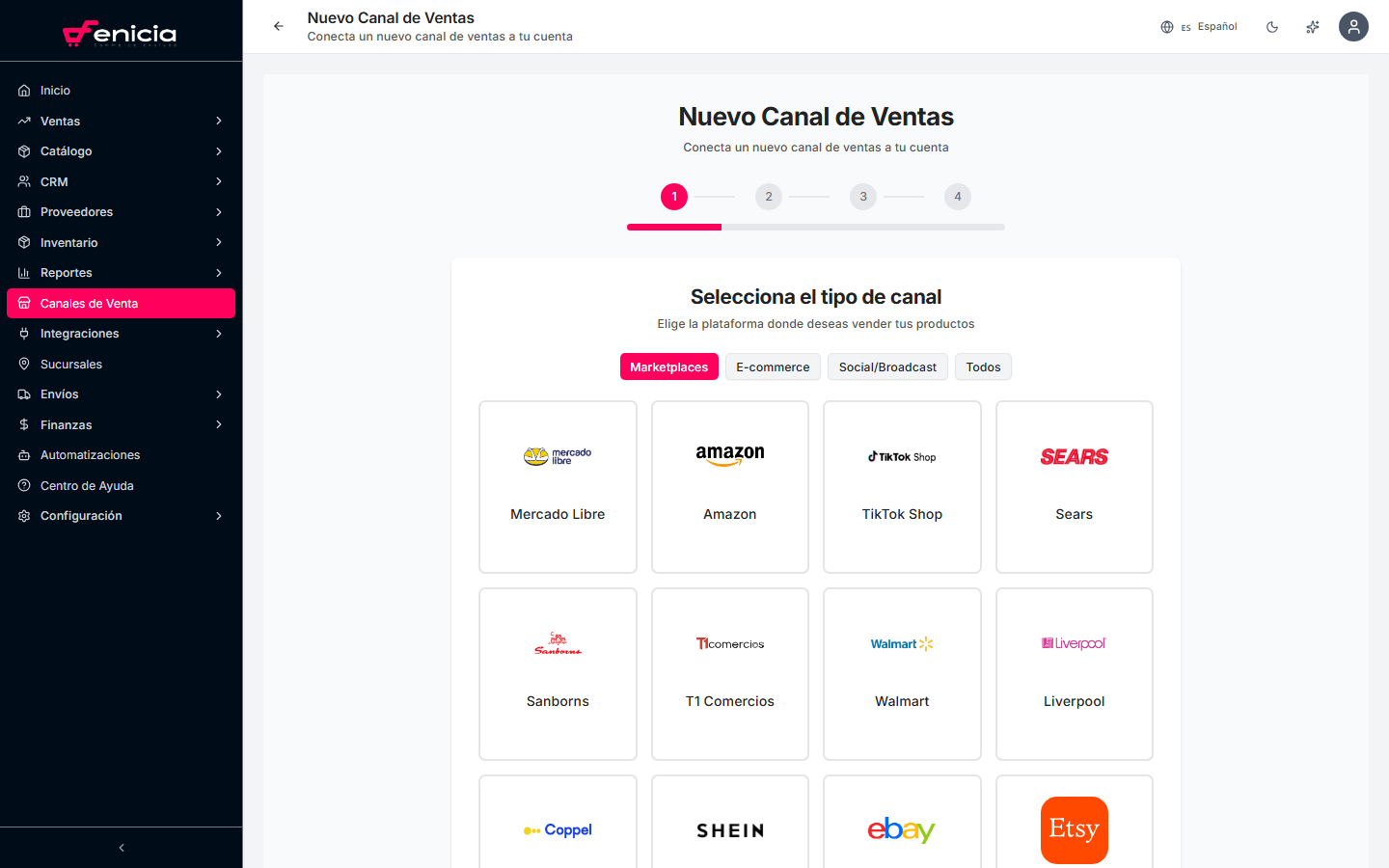Toggle dark mode with the moon icon
Image resolution: width=1389 pixels, height=868 pixels.
1272,27
